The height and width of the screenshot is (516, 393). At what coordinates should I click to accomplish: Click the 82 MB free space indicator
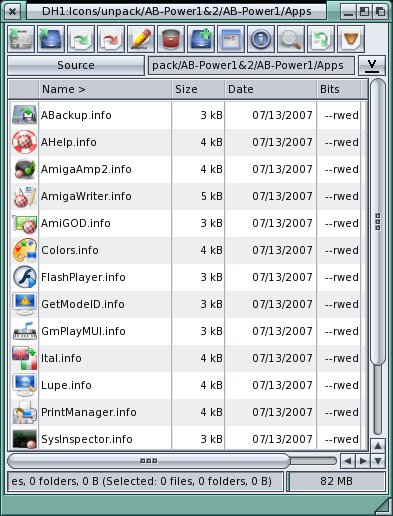tap(336, 481)
